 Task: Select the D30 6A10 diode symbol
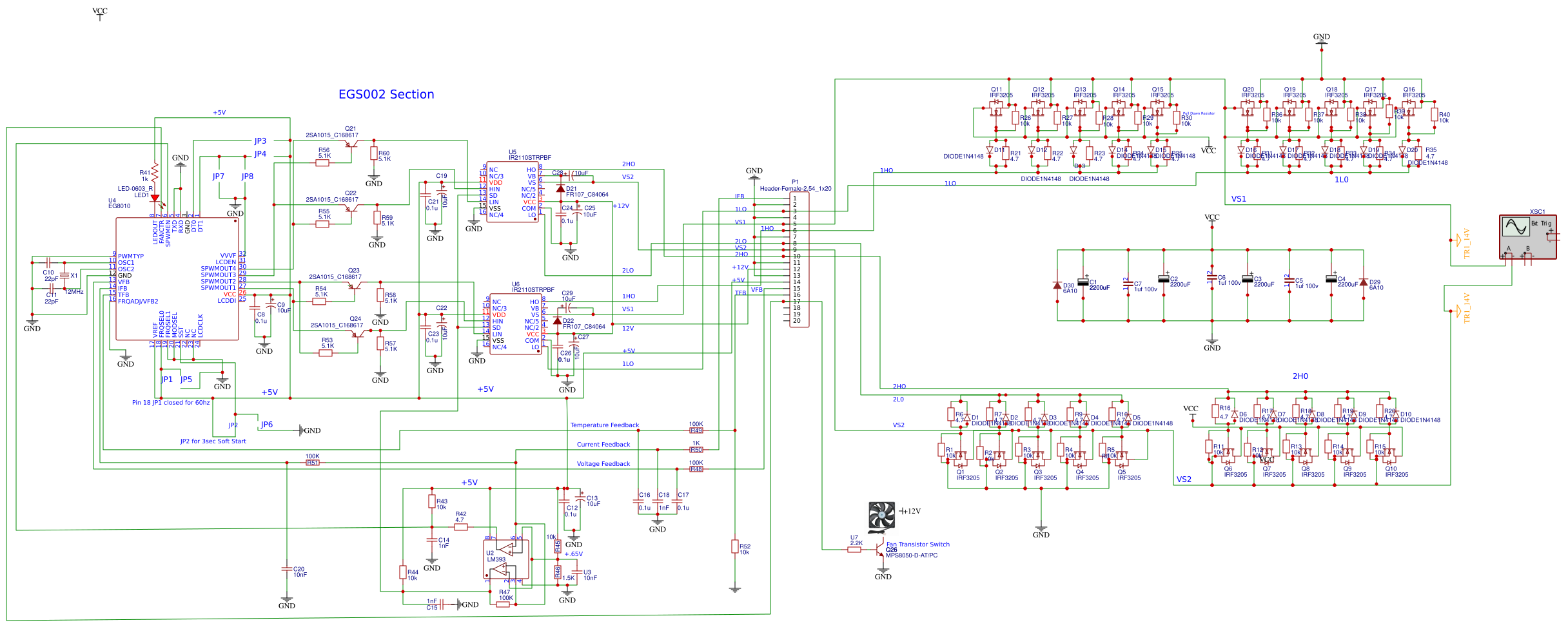pyautogui.click(x=1057, y=285)
